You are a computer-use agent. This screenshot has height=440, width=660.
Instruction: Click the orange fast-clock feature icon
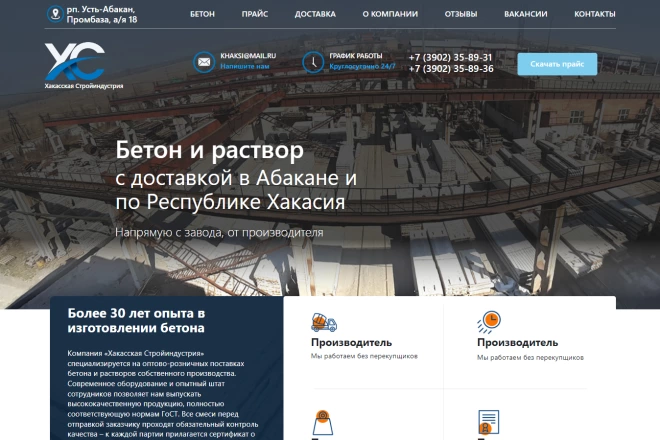[489, 321]
